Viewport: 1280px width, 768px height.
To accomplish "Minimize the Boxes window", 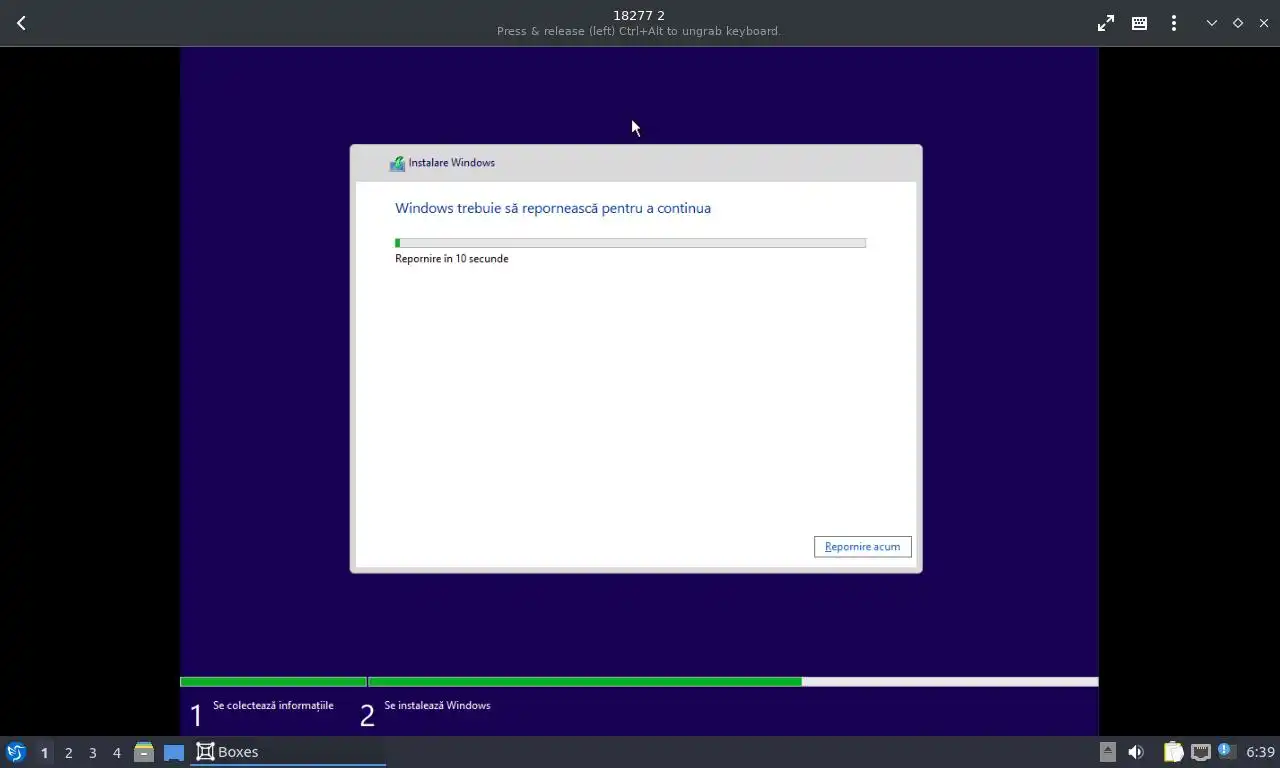I will pyautogui.click(x=1211, y=23).
